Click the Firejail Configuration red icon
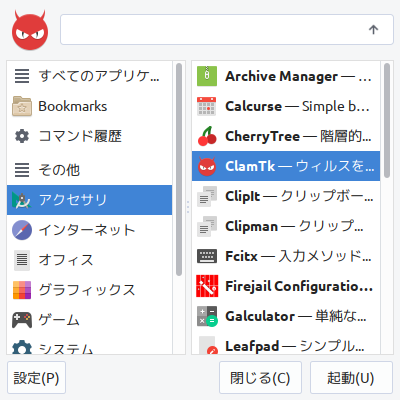 [x=207, y=286]
